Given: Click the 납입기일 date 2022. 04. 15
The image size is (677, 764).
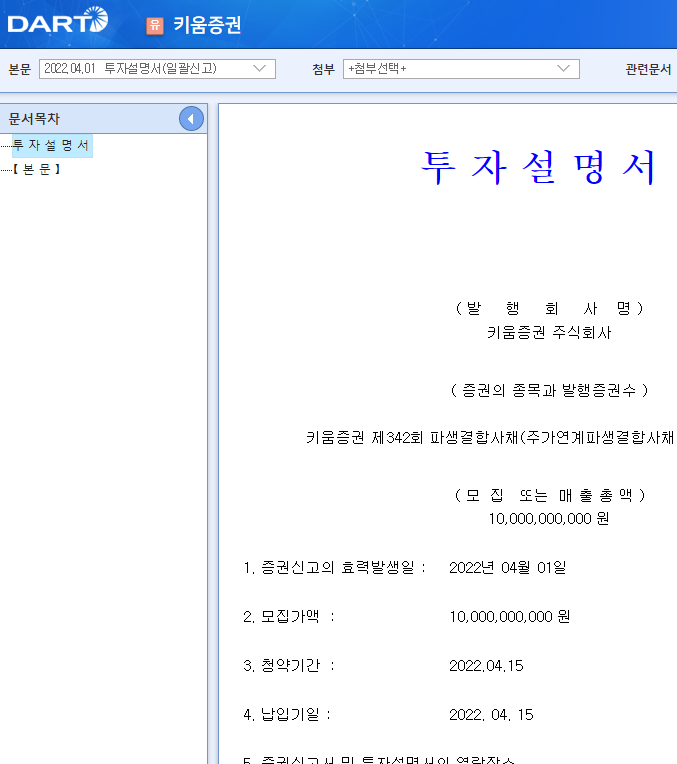Looking at the screenshot, I should pos(491,715).
